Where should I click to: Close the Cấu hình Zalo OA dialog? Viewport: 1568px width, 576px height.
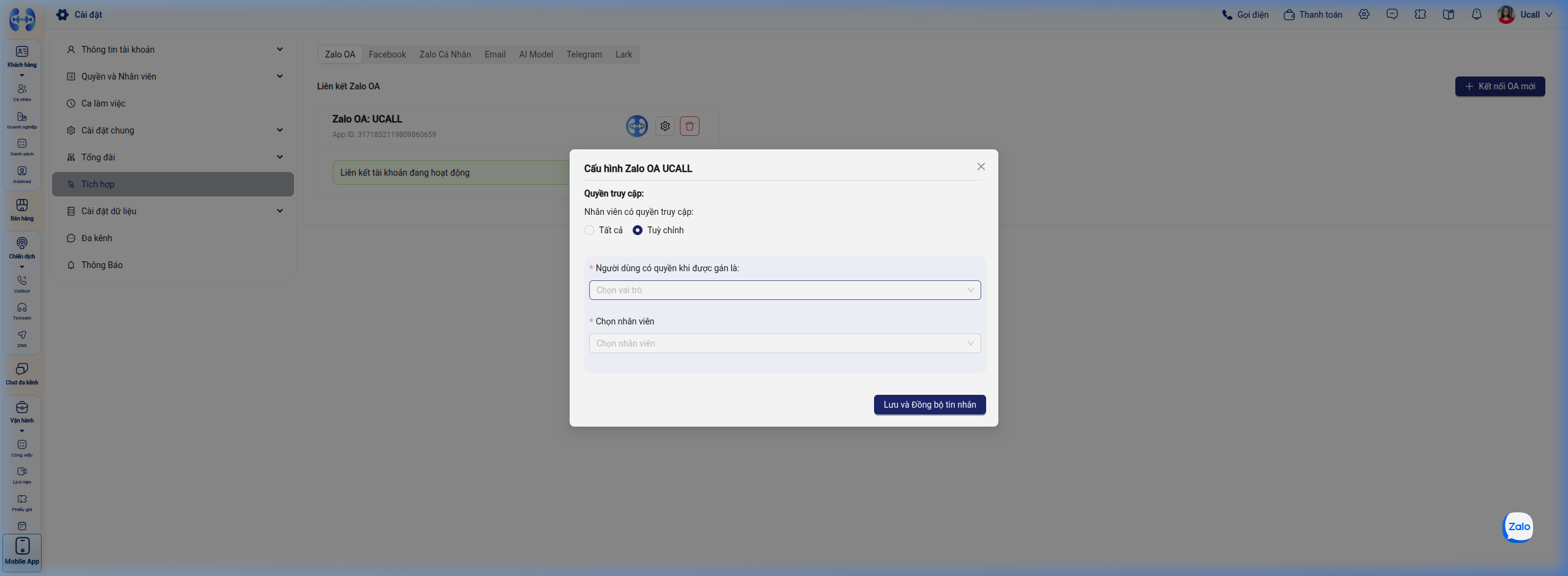point(981,166)
